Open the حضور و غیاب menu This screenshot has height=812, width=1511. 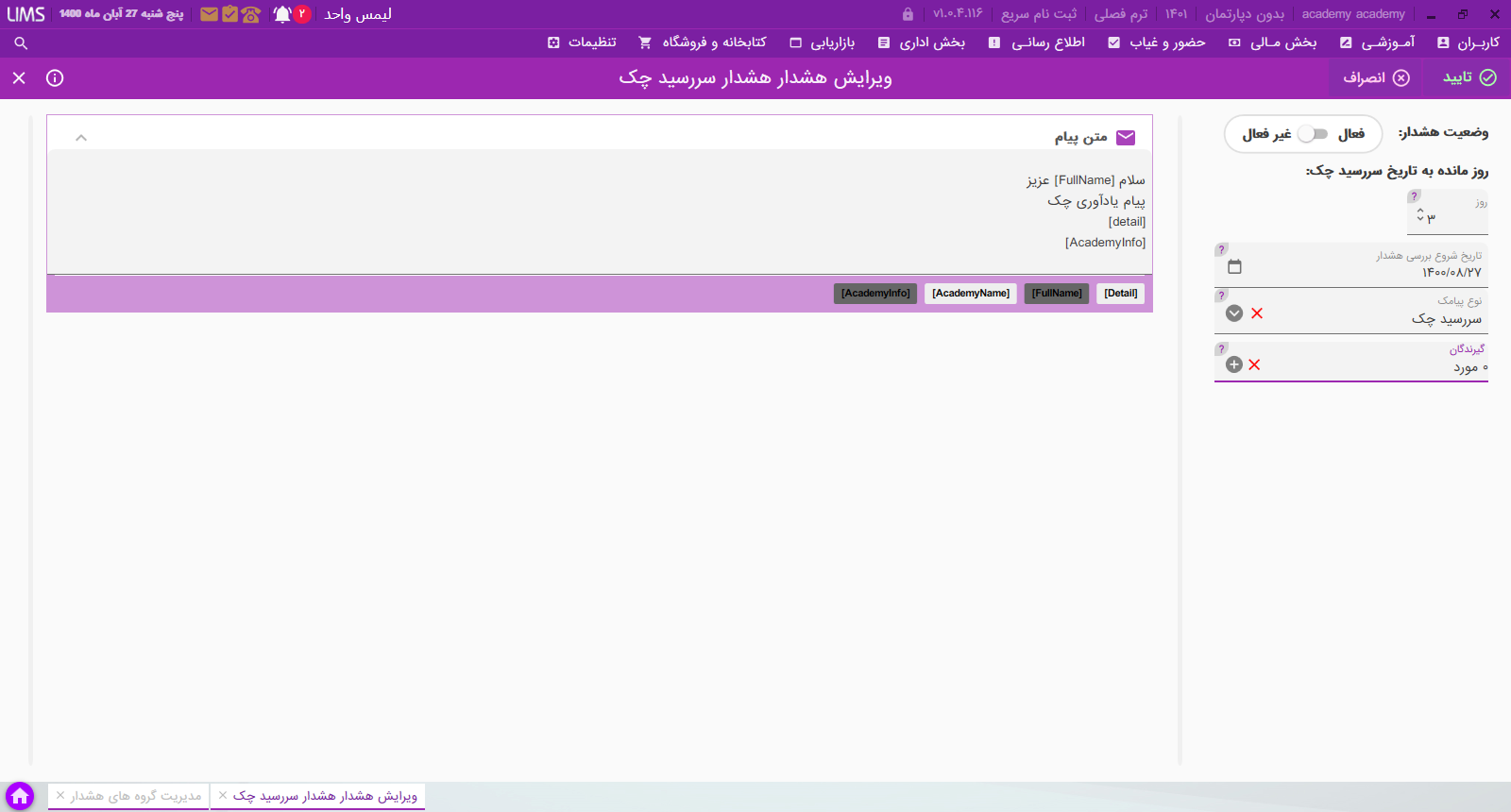1157,42
